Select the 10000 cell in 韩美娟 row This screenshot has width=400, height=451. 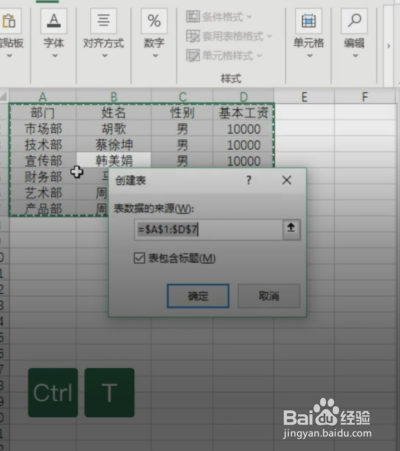243,161
